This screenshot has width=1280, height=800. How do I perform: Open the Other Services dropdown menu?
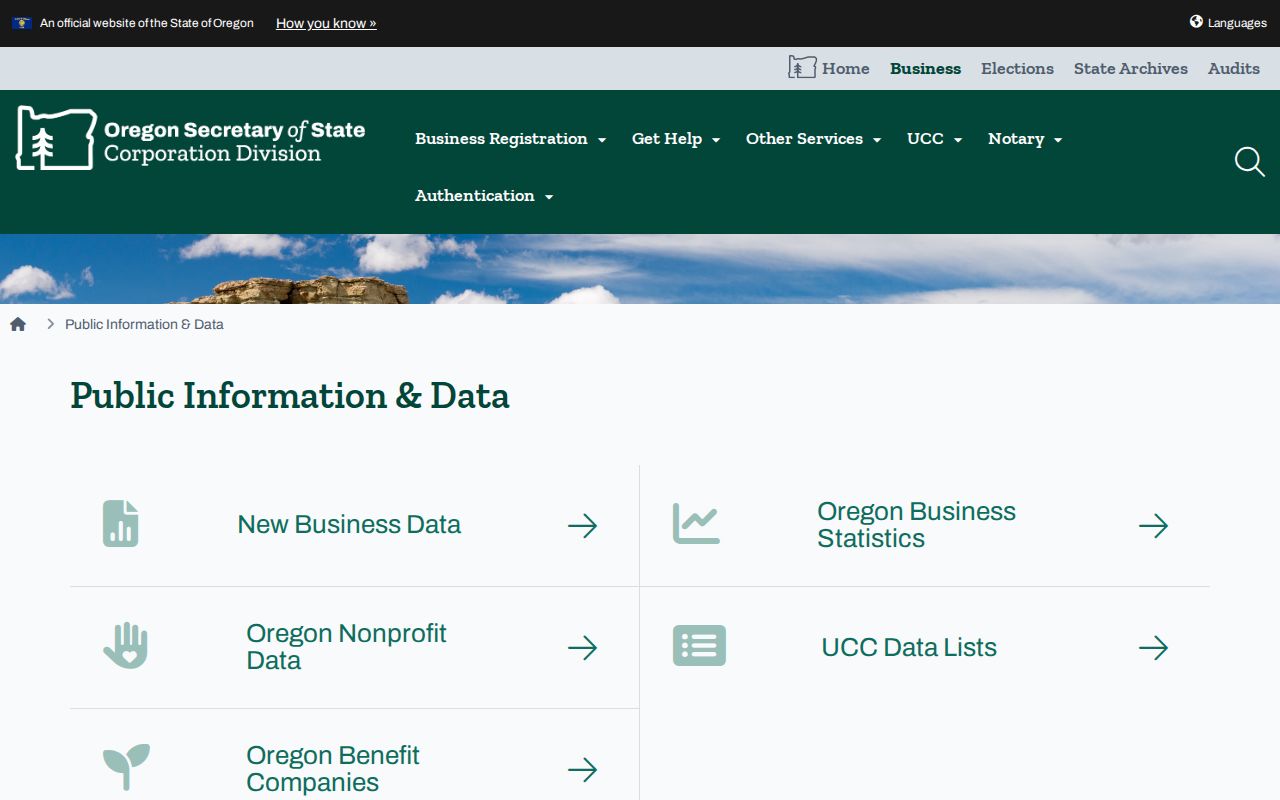click(814, 139)
